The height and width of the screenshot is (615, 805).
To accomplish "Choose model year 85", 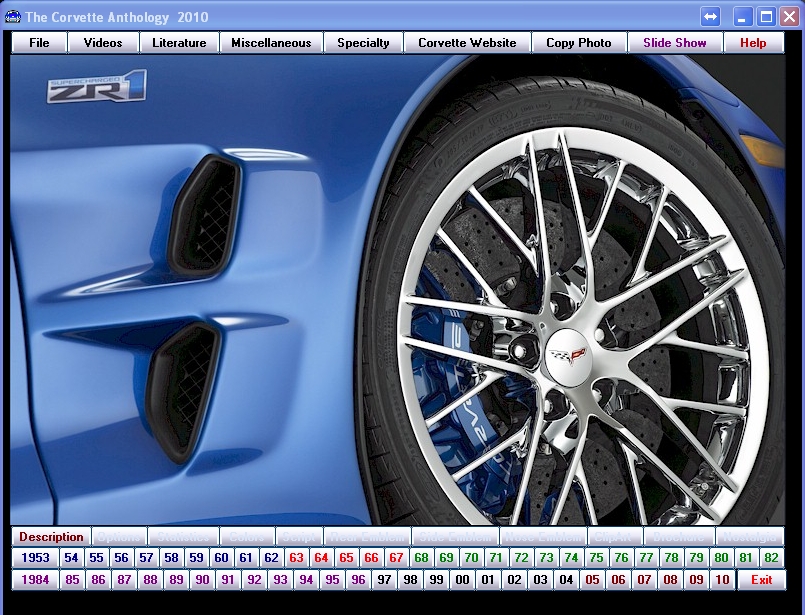I will point(72,580).
